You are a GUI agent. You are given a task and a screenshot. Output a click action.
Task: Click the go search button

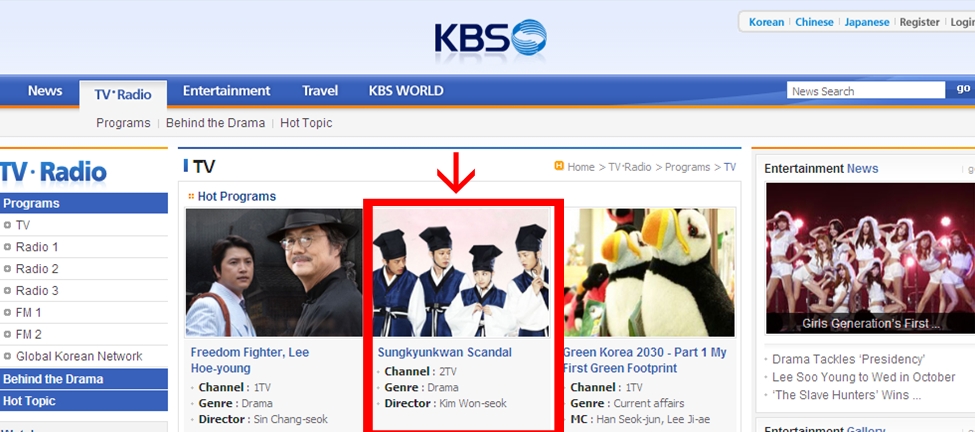963,90
